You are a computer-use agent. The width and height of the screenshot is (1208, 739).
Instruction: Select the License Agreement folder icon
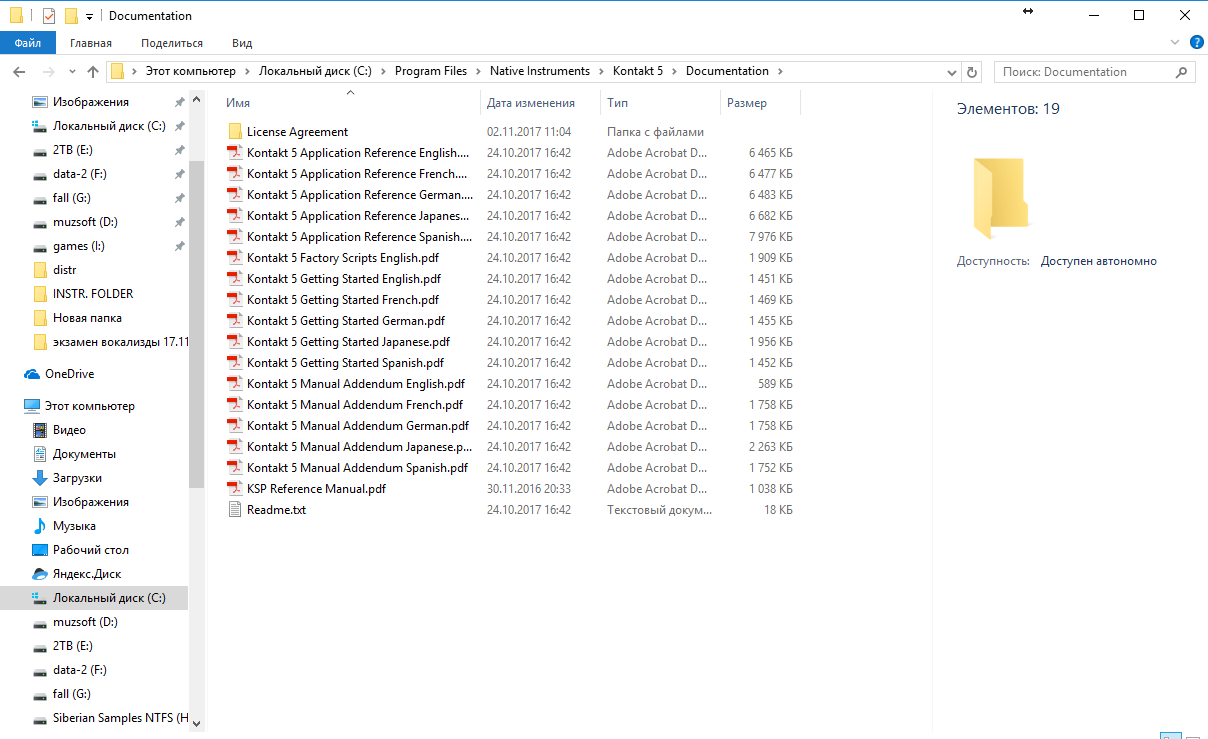(235, 132)
